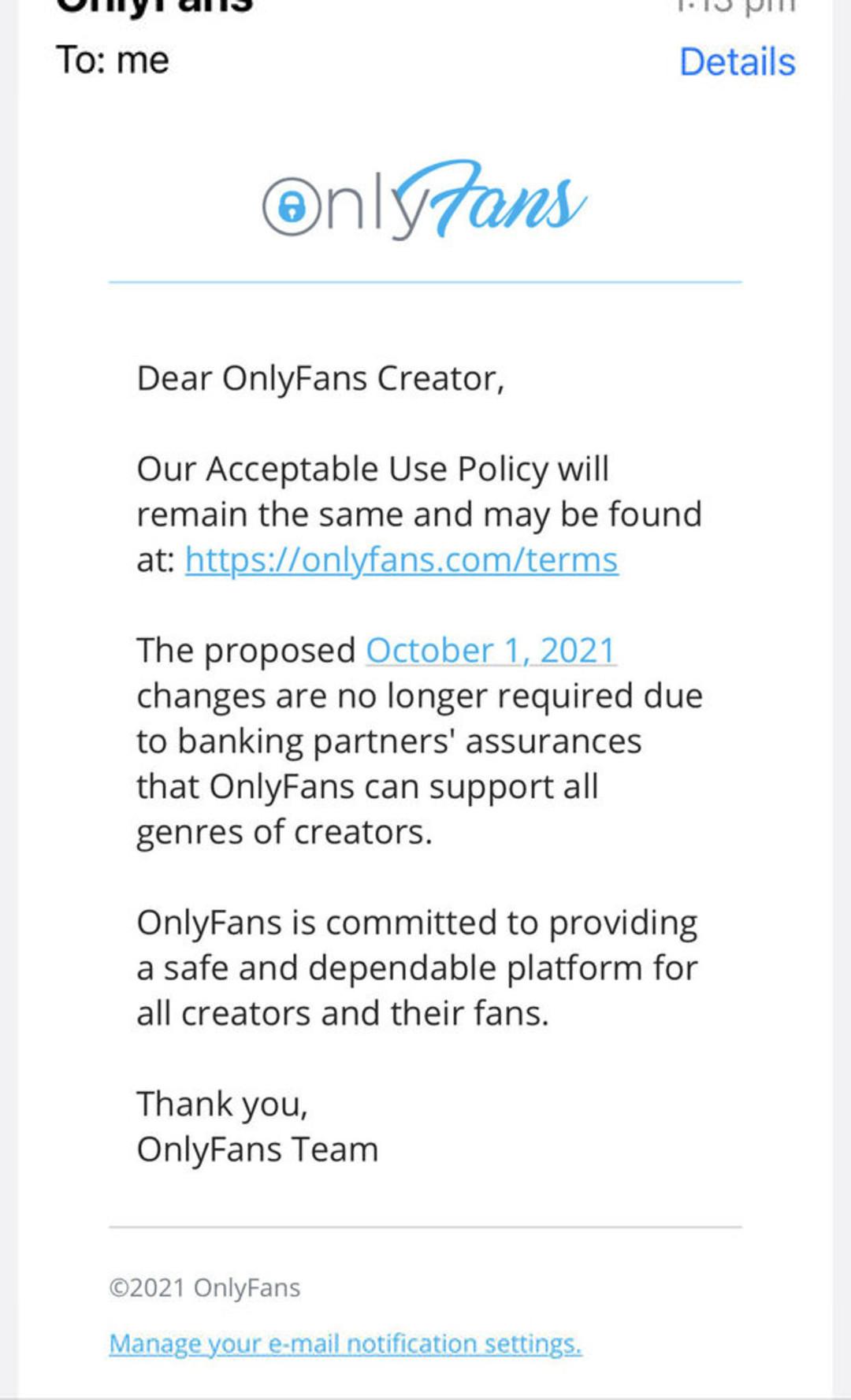Screen dimensions: 851x1400
Task: Tap the ©2021 OnlyFans copyright text
Action: click(204, 1287)
